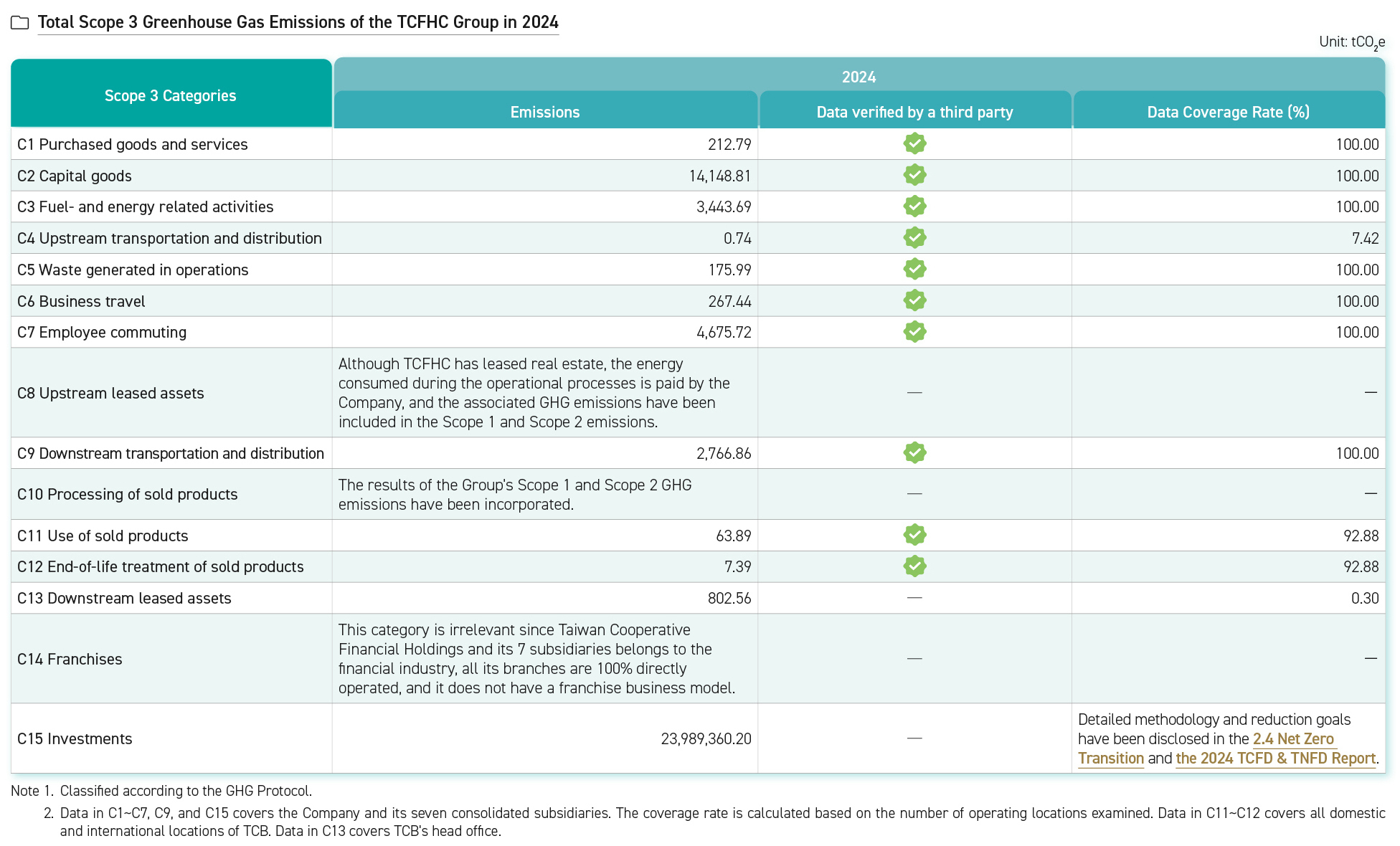Click the folder icon beside the table title

pos(20,23)
